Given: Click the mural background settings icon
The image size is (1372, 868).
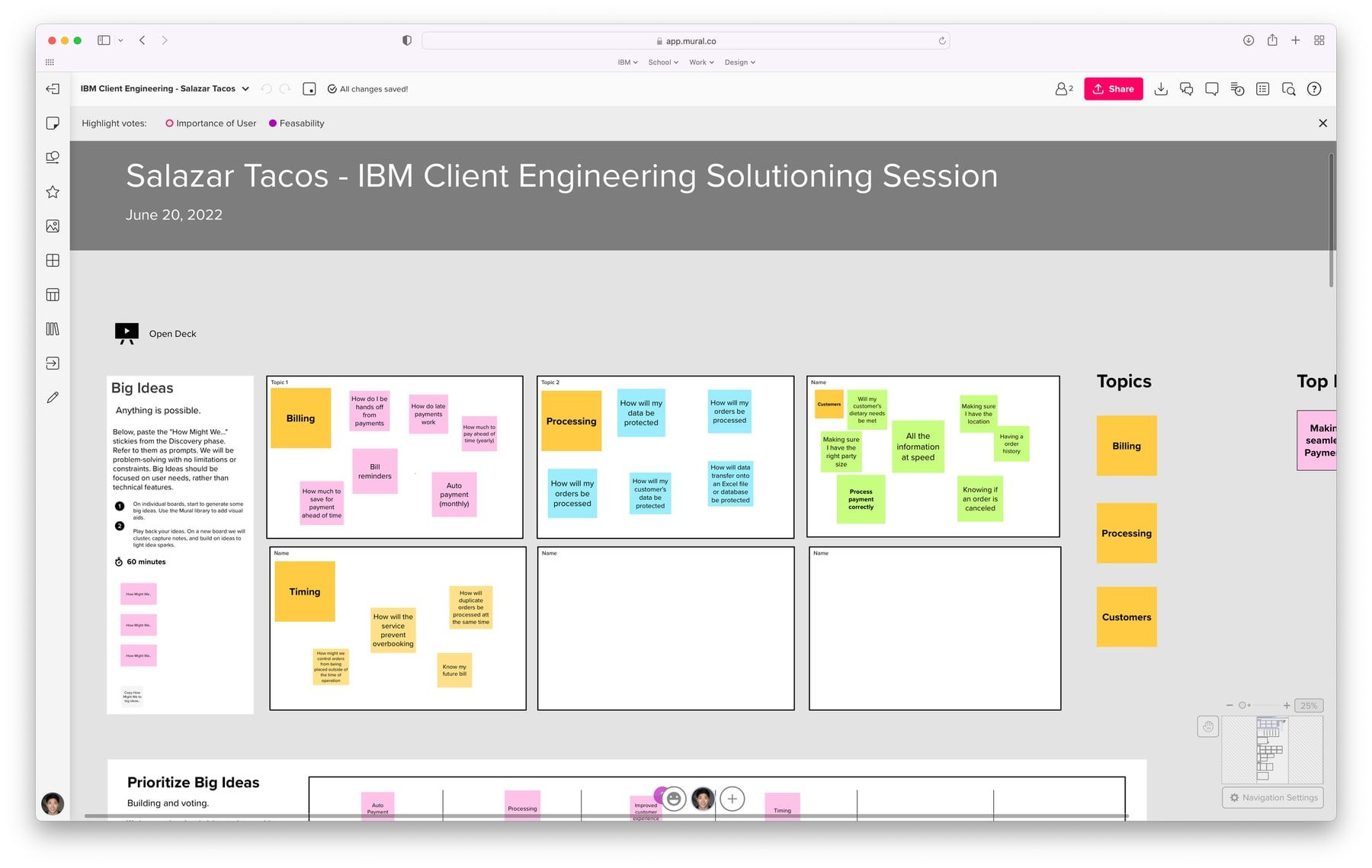Looking at the screenshot, I should point(309,89).
